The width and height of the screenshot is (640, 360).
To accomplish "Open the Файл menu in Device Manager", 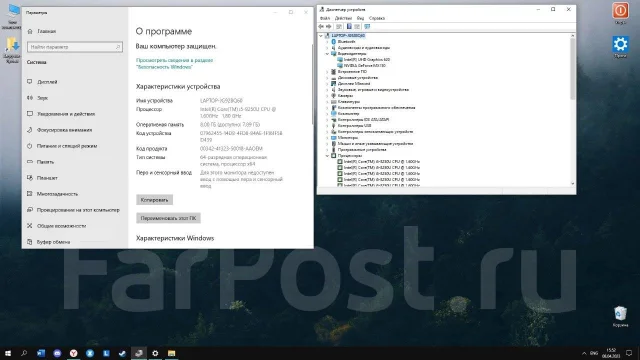I will pyautogui.click(x=325, y=18).
